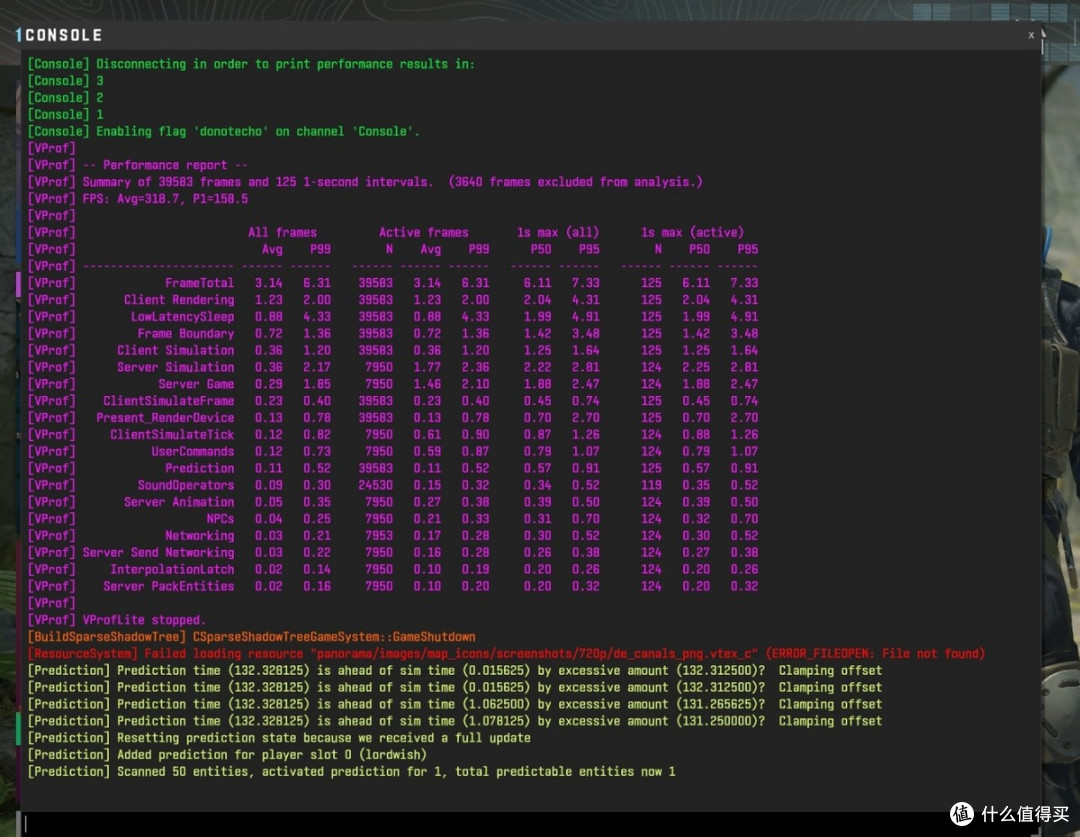Screen dimensions: 1080x837
Task: Click the '(ERROR_FILEOPEN: File not found)' text
Action: pos(875,654)
